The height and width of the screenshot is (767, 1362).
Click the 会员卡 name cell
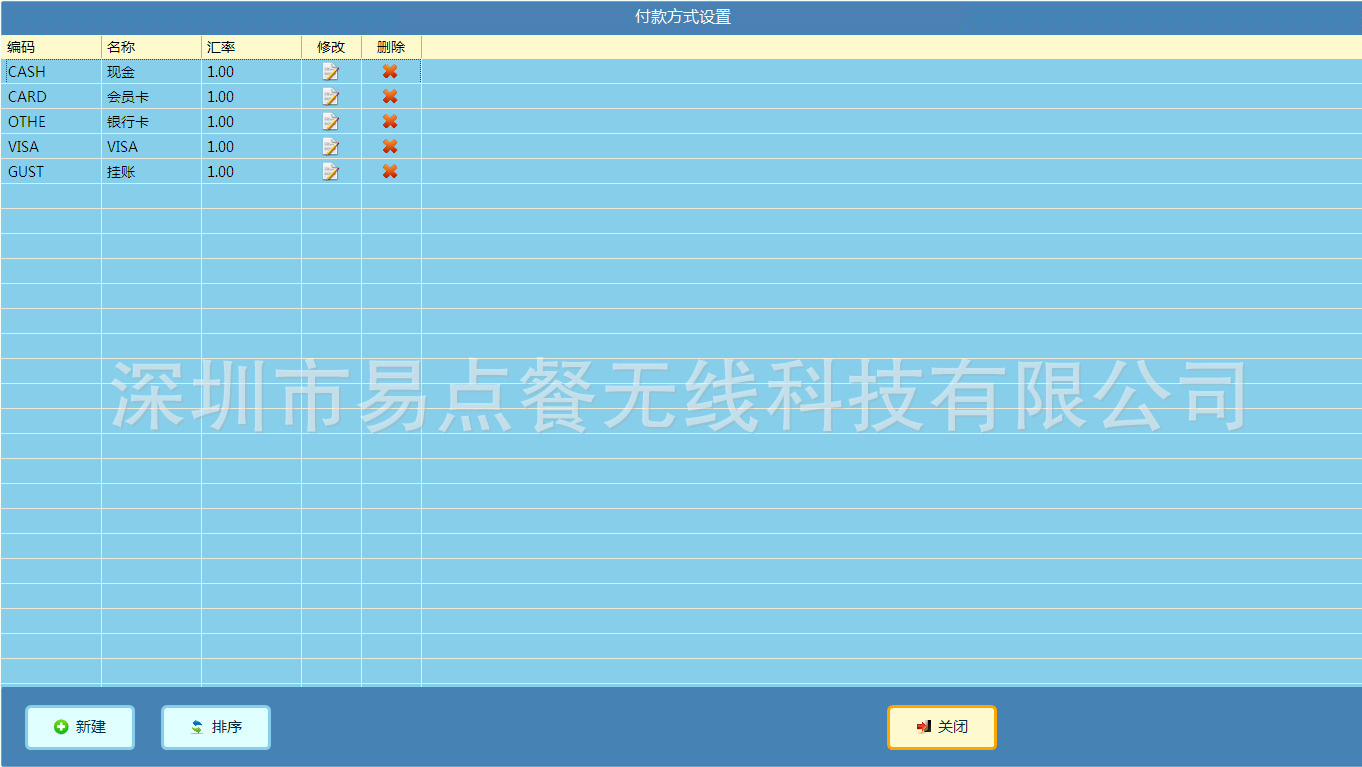point(151,97)
